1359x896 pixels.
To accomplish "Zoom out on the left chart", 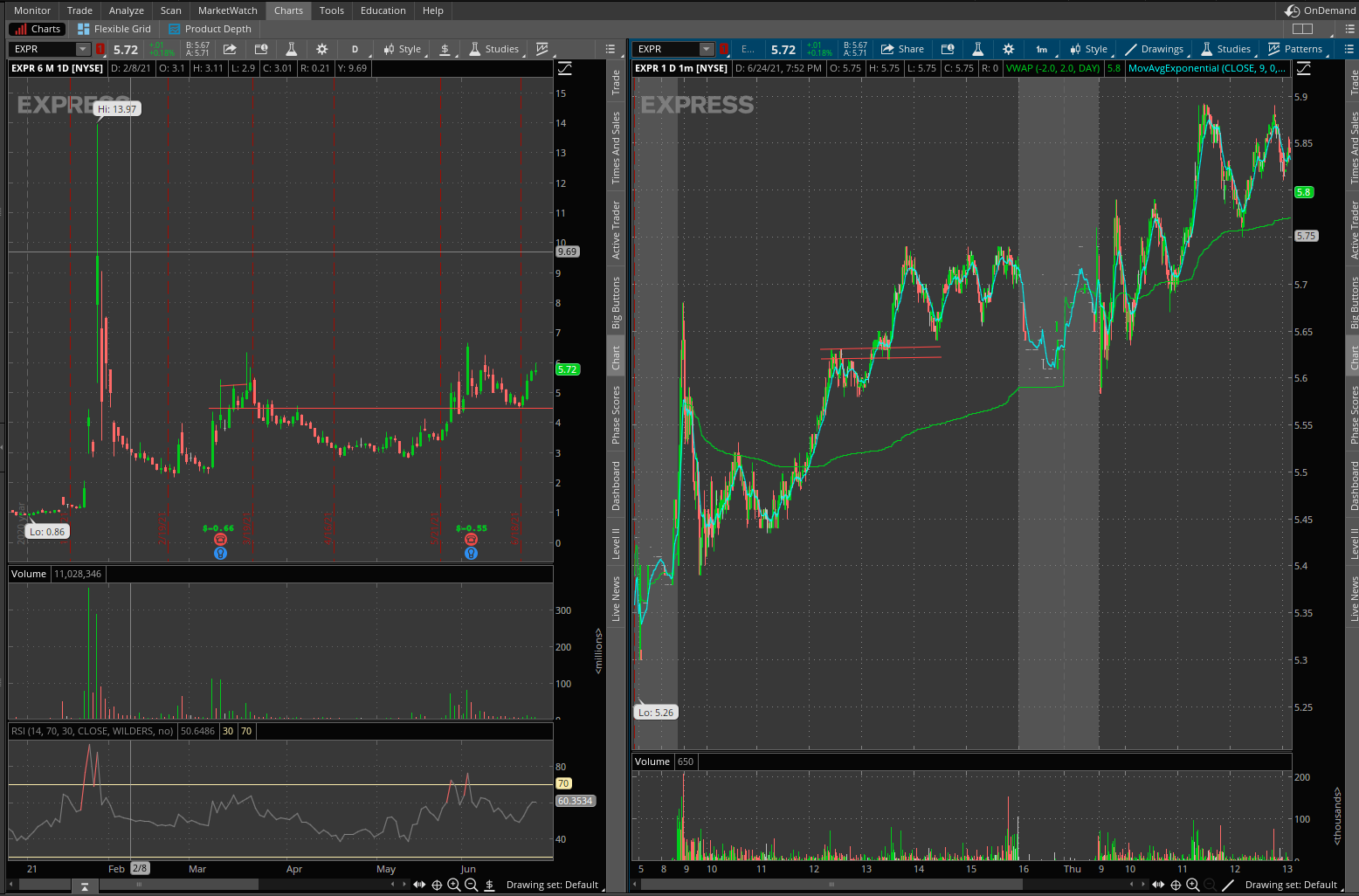I will [x=471, y=885].
